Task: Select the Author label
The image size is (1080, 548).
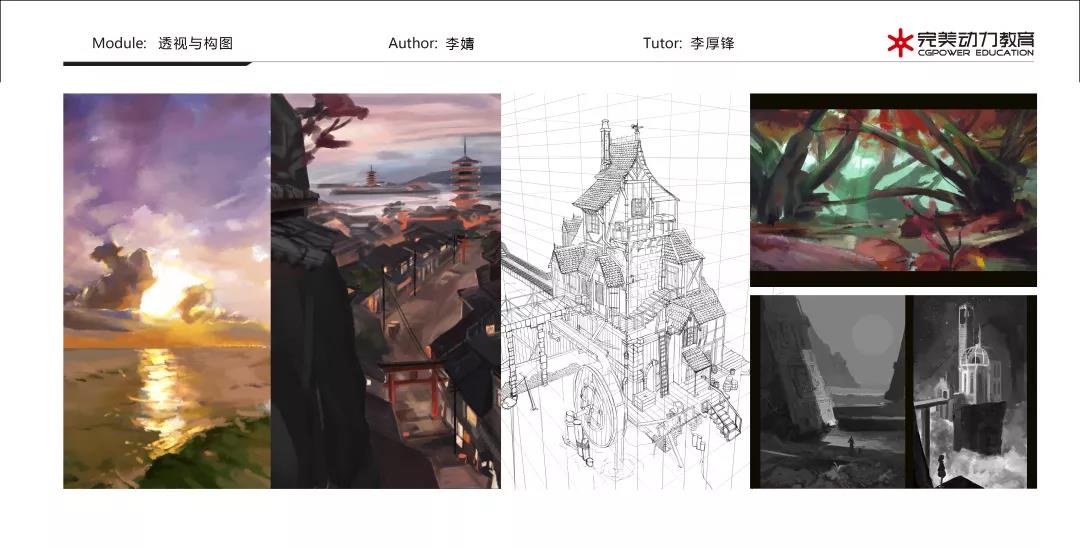Action: [412, 43]
